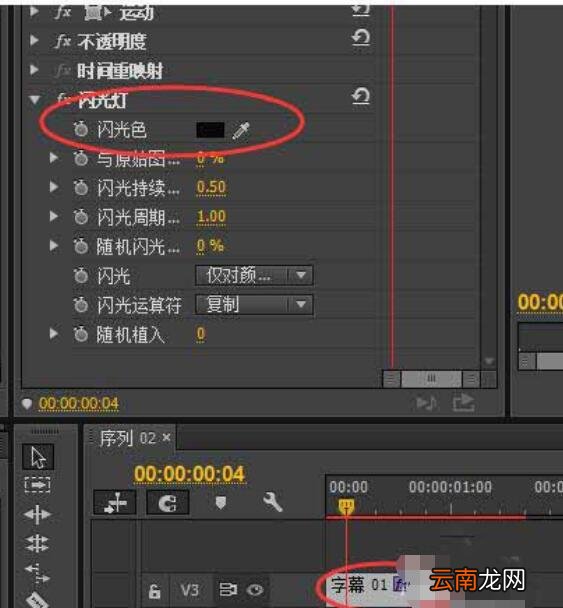Edit the 随机闪光 value 0 %
The height and width of the screenshot is (608, 563).
pos(210,246)
